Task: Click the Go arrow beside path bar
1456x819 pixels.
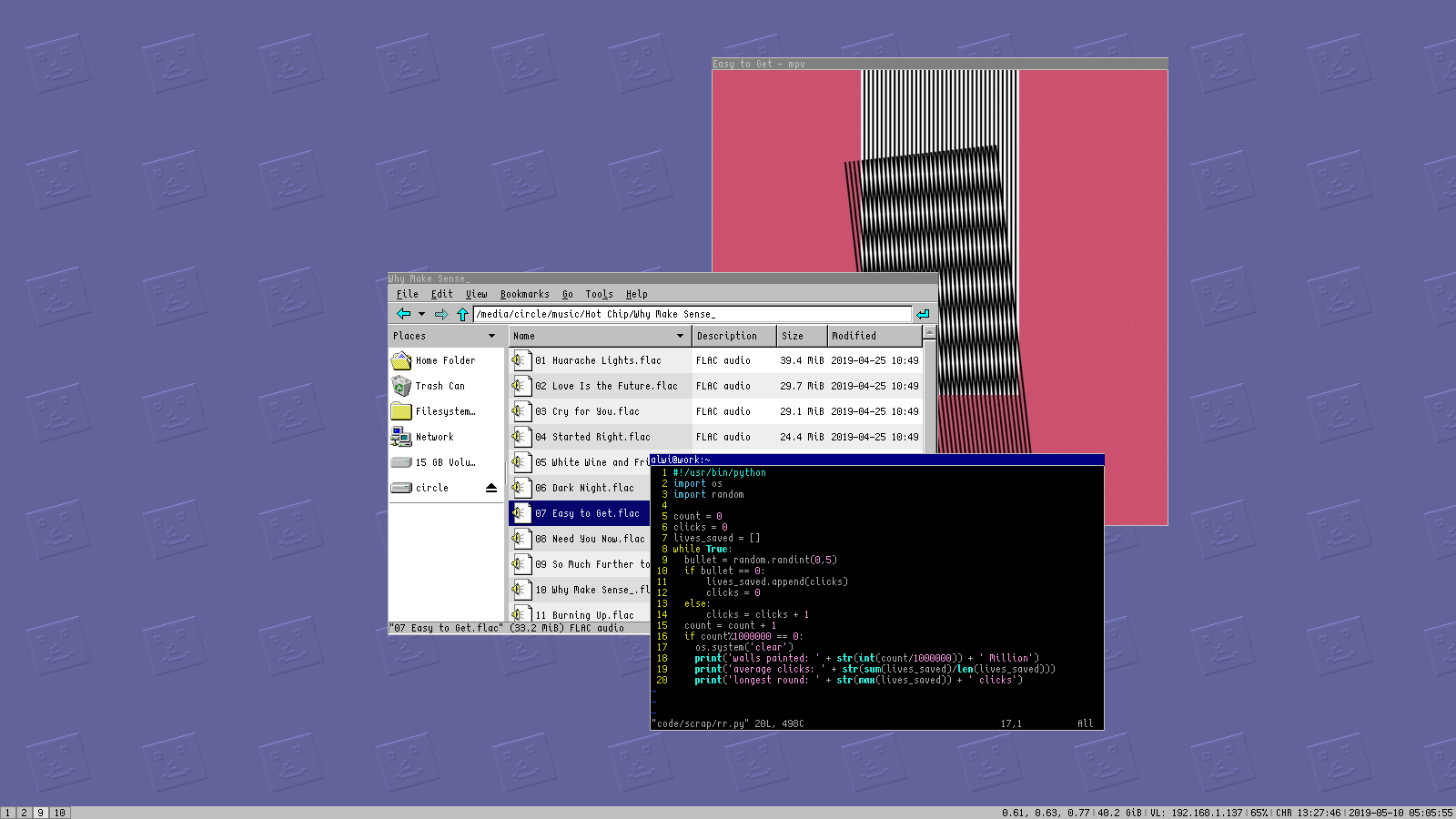Action: click(x=923, y=314)
